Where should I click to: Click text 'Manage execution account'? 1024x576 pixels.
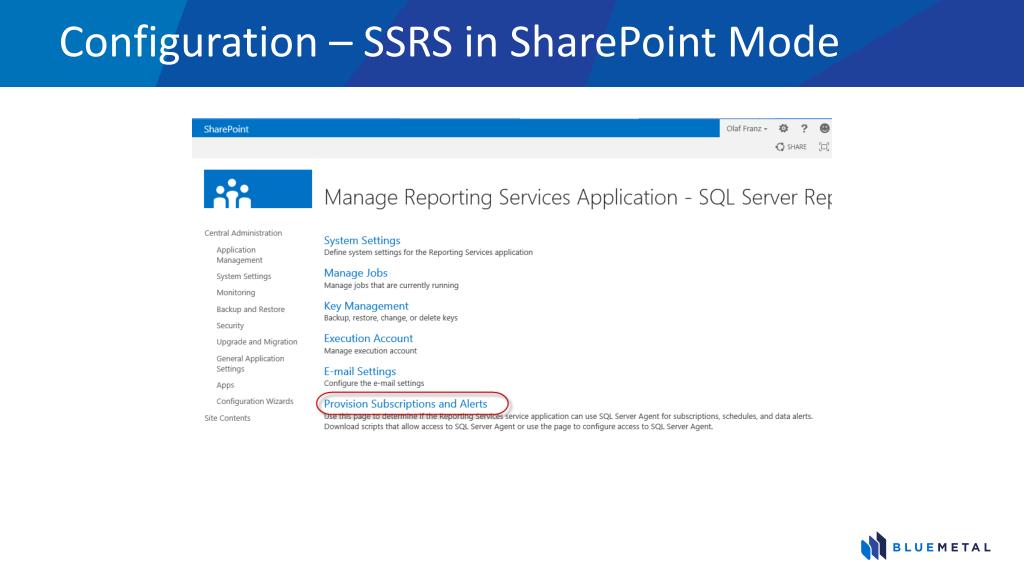370,351
